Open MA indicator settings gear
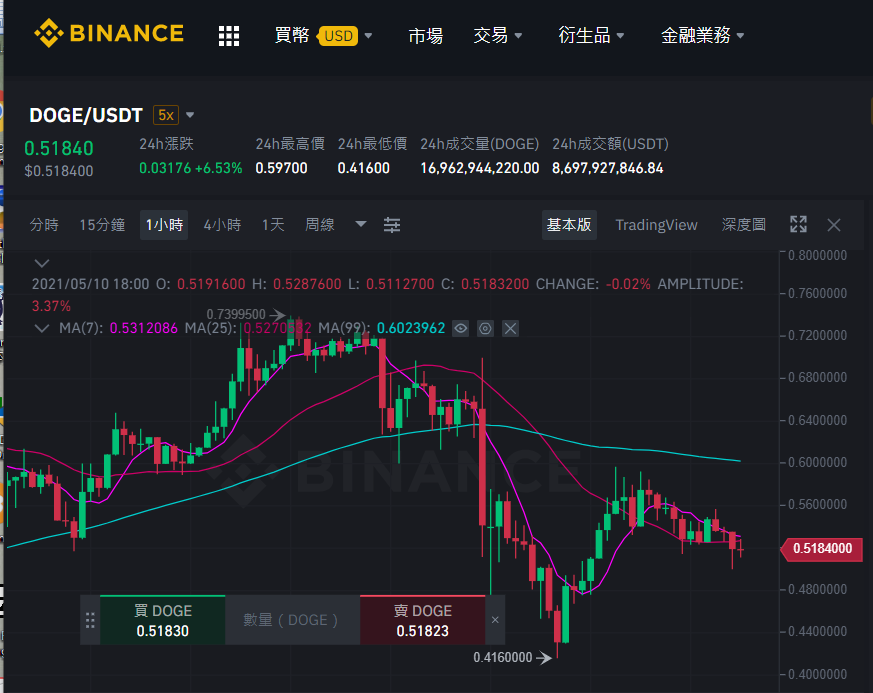 [485, 328]
